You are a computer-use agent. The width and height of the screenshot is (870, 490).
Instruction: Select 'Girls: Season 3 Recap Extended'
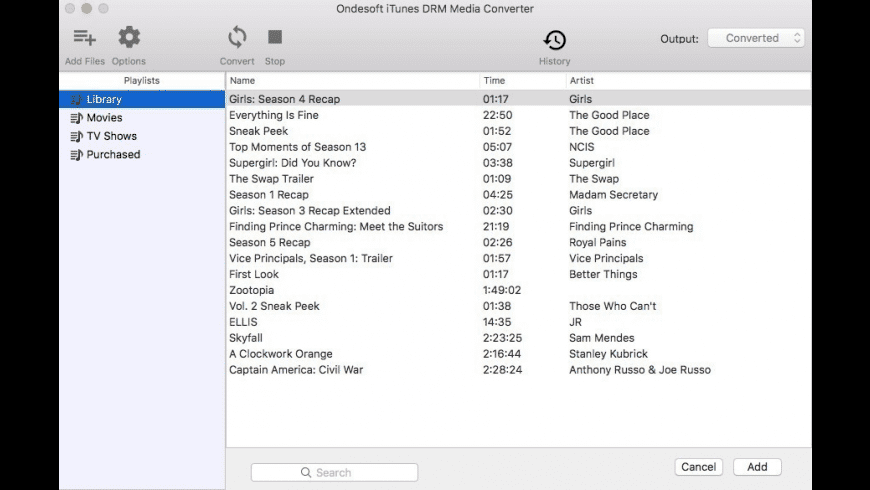pos(519,210)
